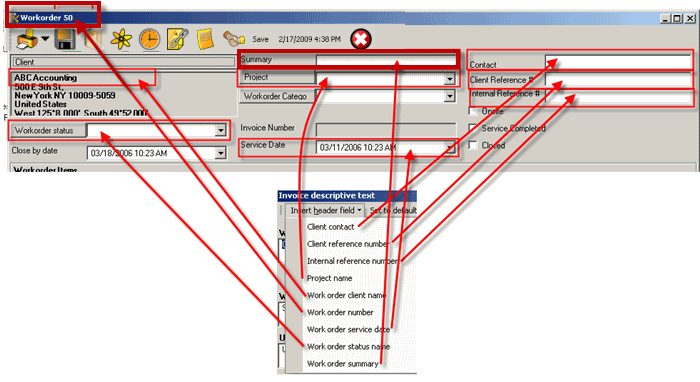Expand the Project combo box arrow
Image resolution: width=700 pixels, height=382 pixels.
[450, 79]
